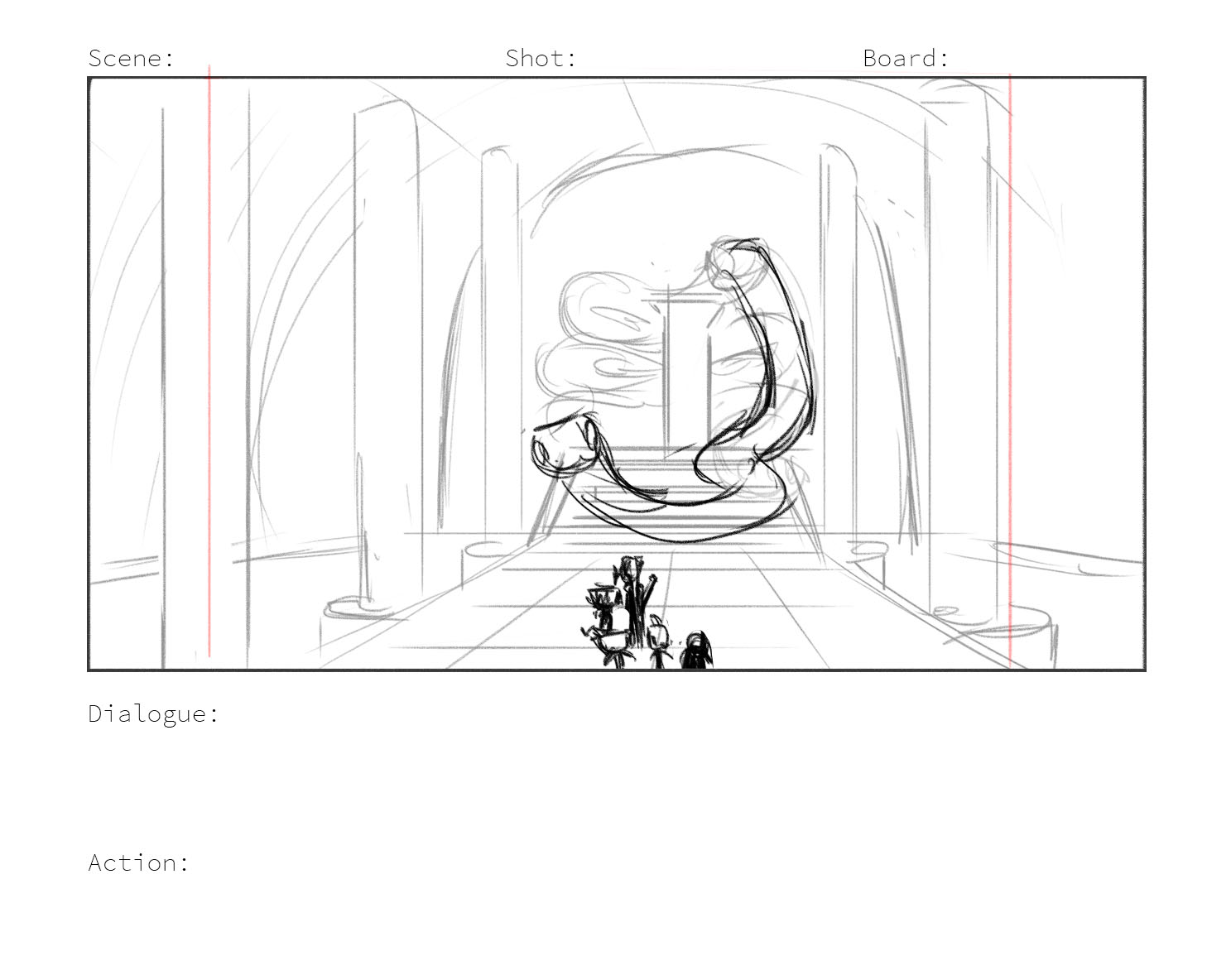Click the storyboard sketch panel
The width and height of the screenshot is (1231, 980).
(617, 373)
